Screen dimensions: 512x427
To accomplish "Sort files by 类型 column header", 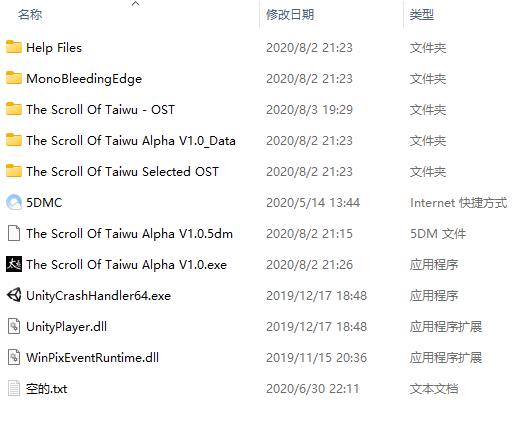I will tap(422, 14).
